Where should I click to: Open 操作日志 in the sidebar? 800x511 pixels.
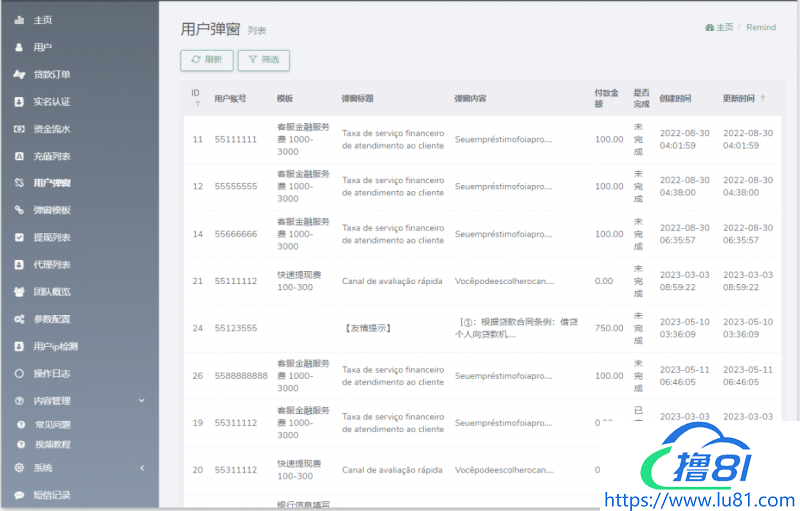coord(52,373)
